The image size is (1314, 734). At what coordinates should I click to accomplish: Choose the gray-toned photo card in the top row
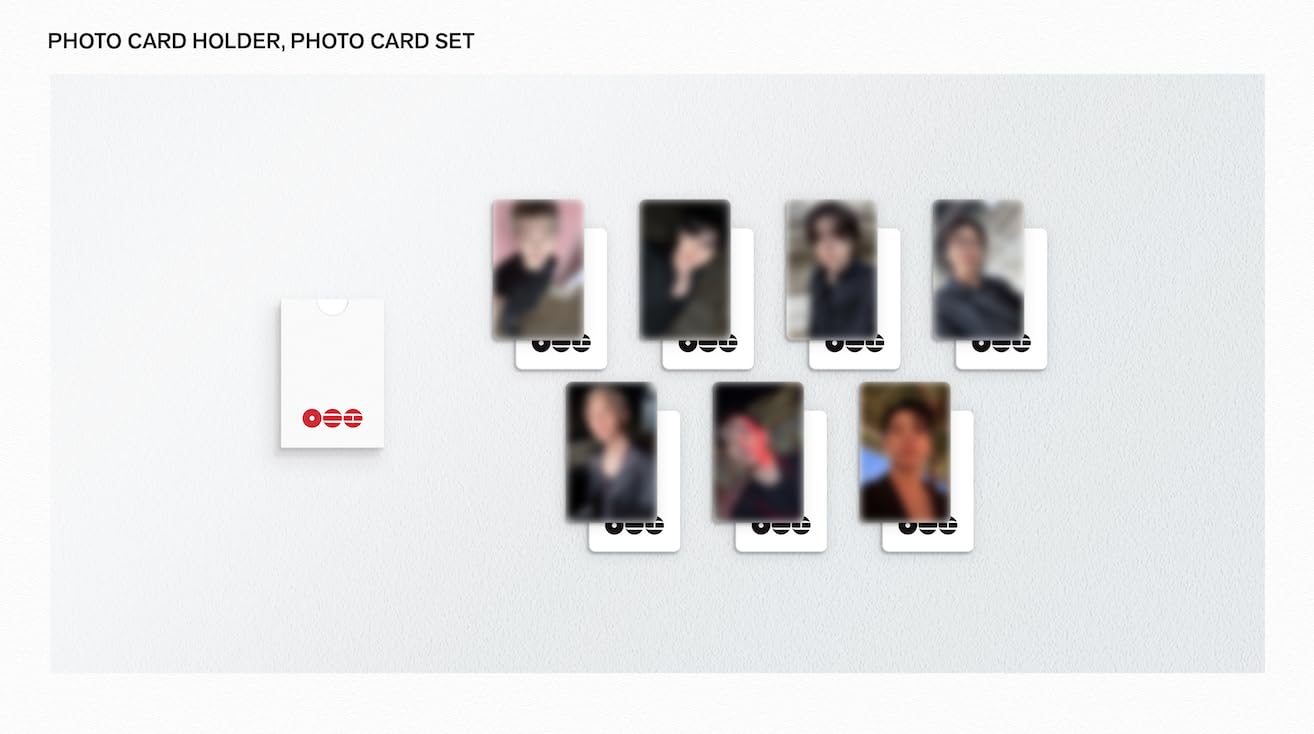[978, 269]
